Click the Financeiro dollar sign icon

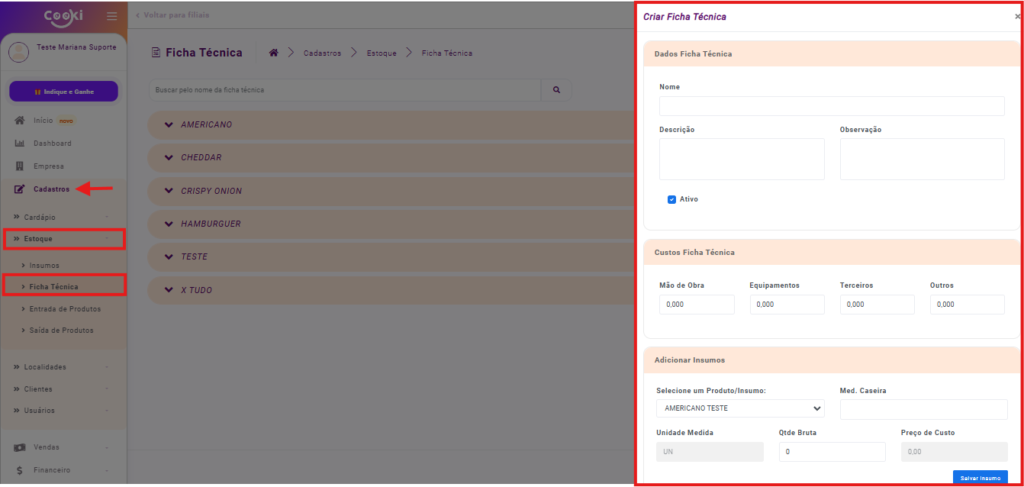pyautogui.click(x=20, y=470)
